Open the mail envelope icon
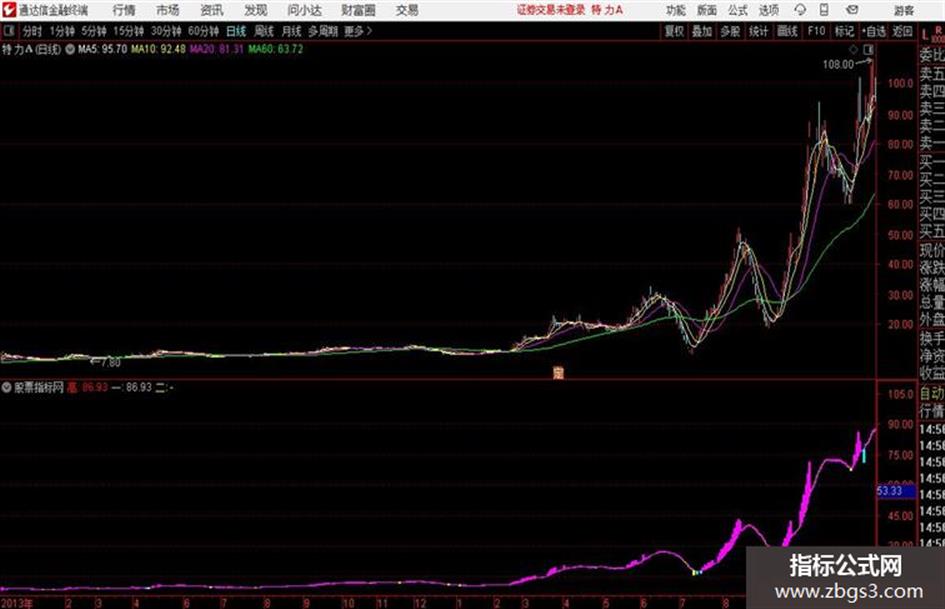The width and height of the screenshot is (945, 609). [x=852, y=10]
